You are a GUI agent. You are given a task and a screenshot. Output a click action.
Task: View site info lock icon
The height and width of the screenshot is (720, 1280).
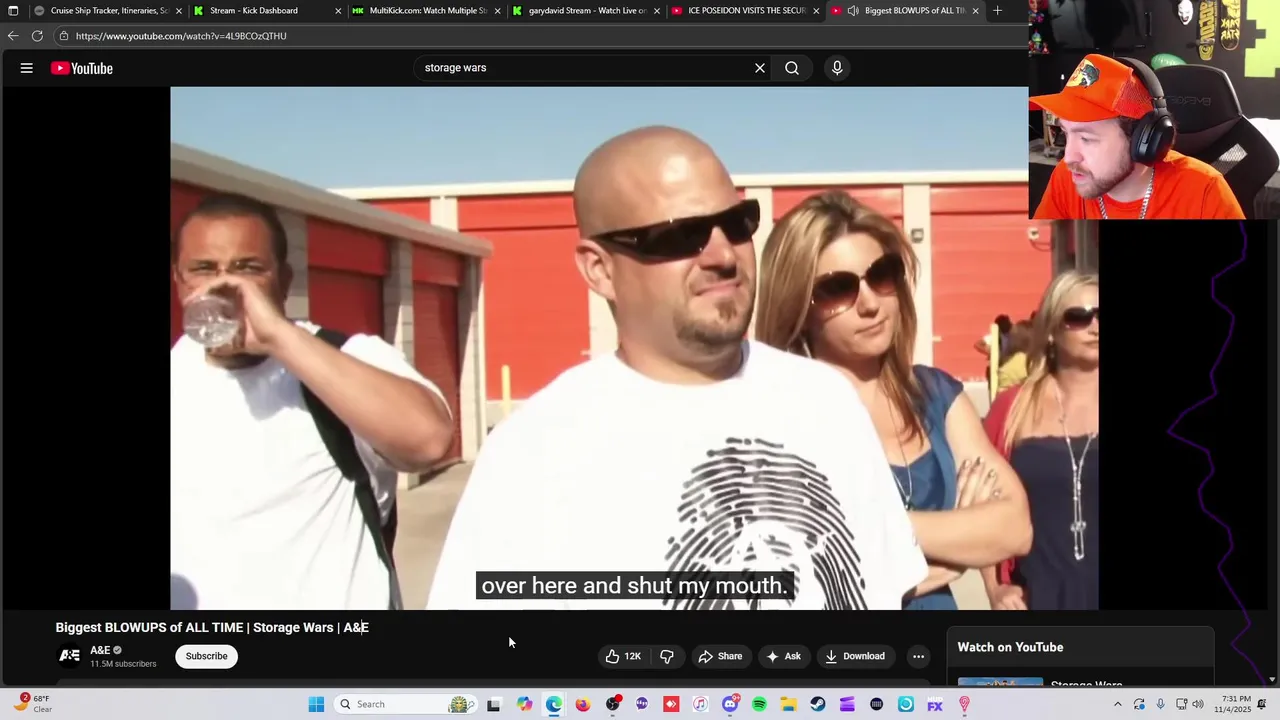pyautogui.click(x=63, y=36)
